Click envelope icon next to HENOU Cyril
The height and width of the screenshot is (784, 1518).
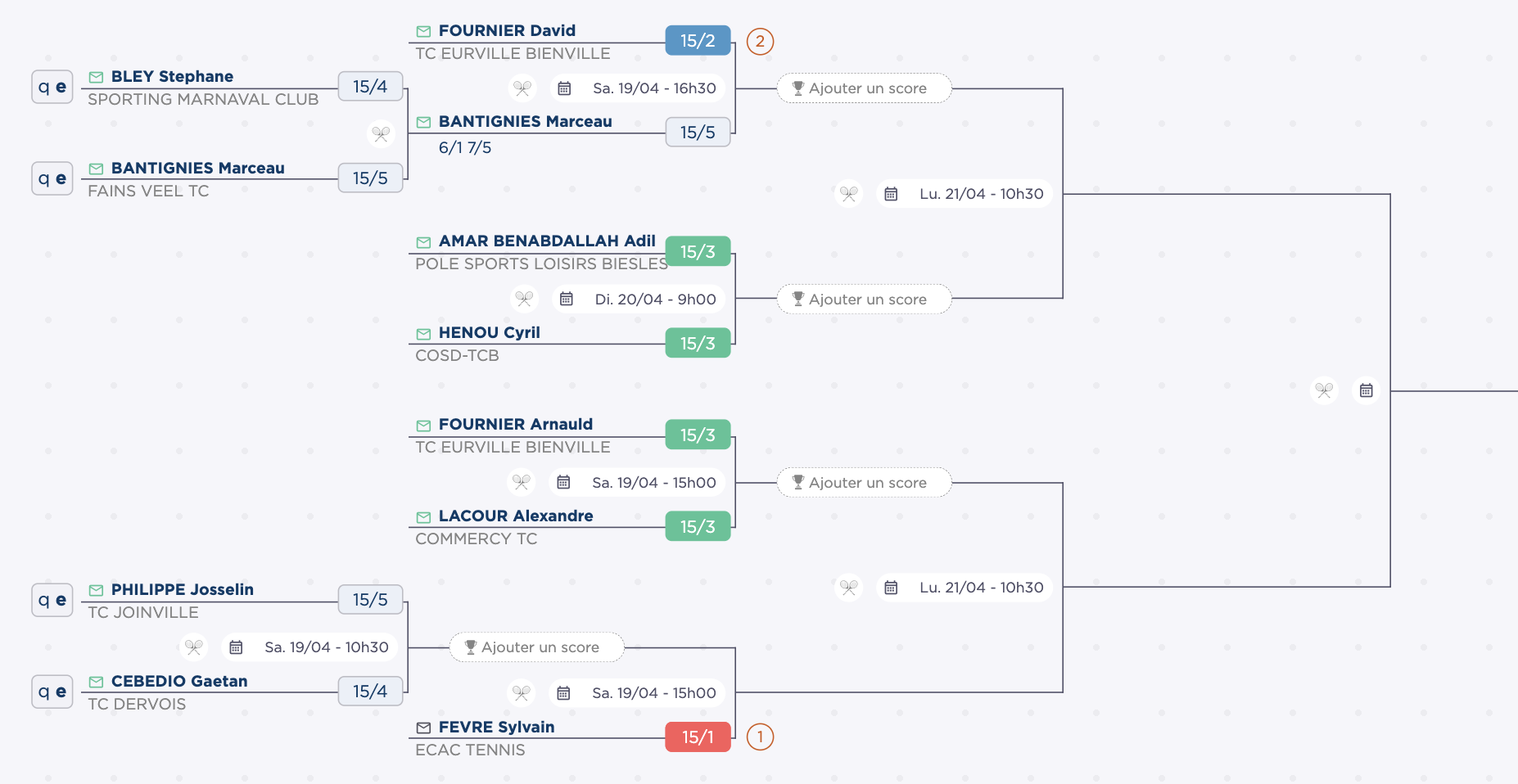click(423, 334)
